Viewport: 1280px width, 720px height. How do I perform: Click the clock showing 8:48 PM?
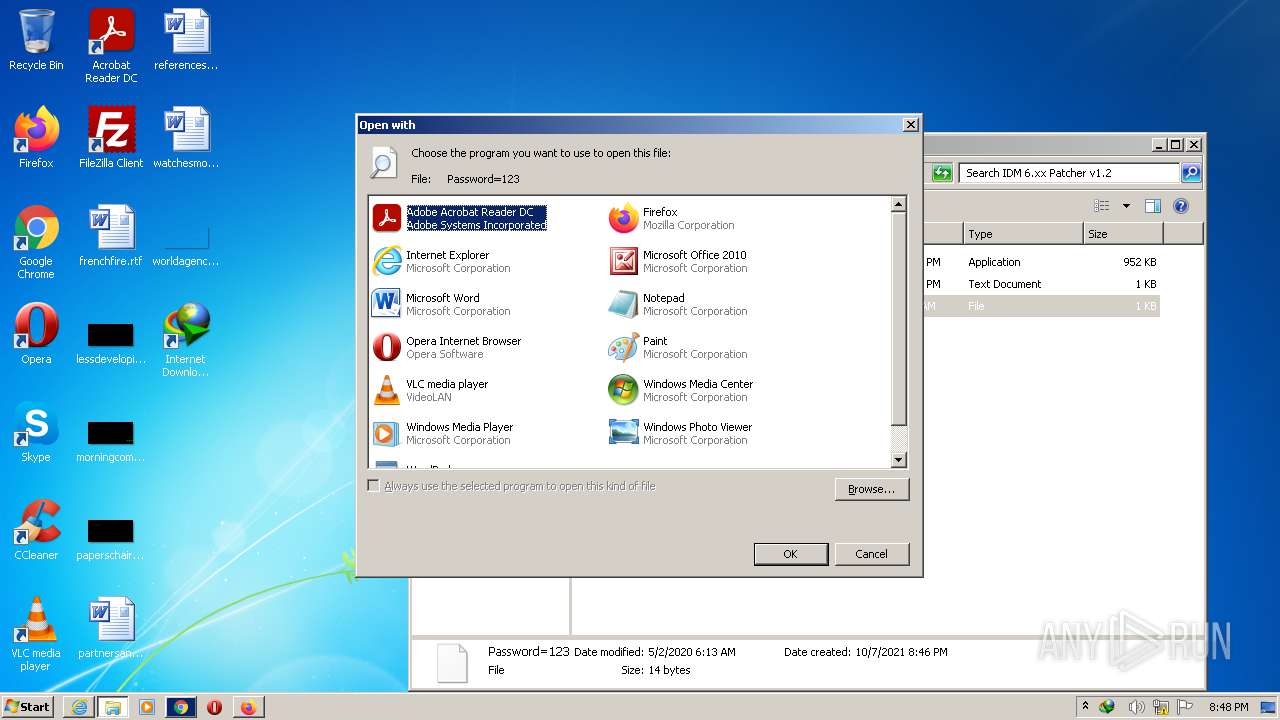pyautogui.click(x=1228, y=707)
